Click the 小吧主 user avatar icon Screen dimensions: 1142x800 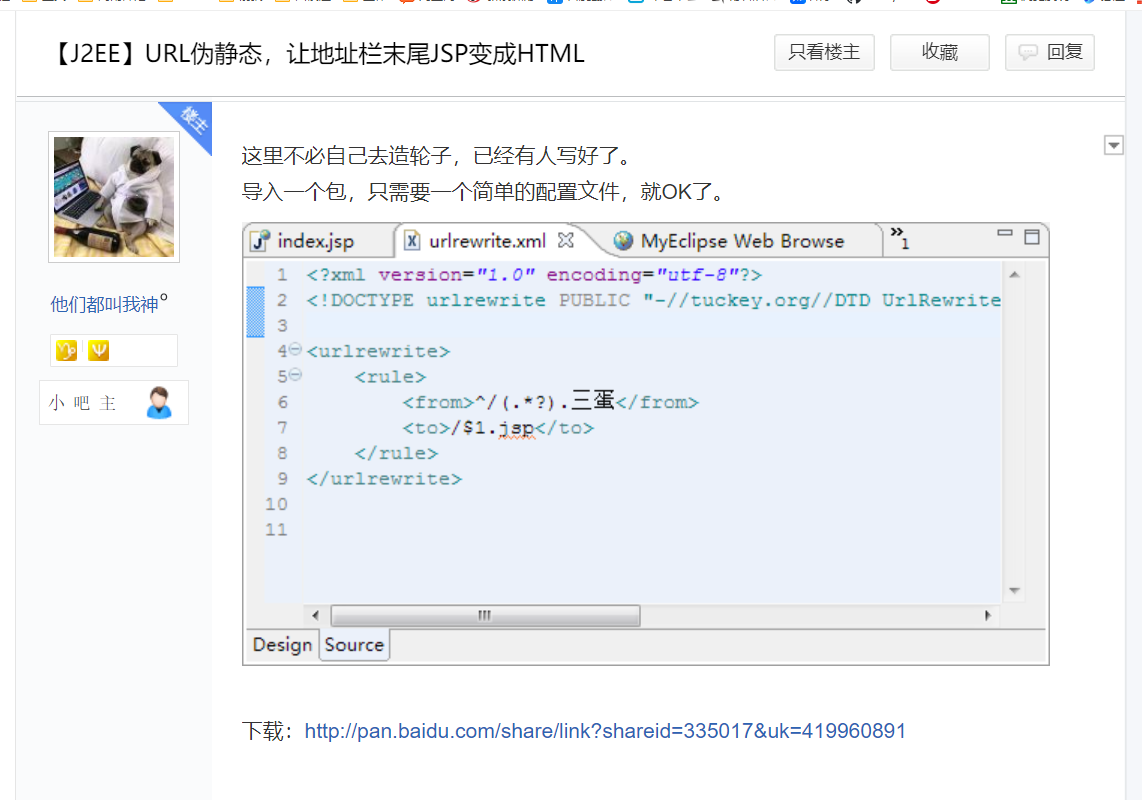(x=159, y=403)
